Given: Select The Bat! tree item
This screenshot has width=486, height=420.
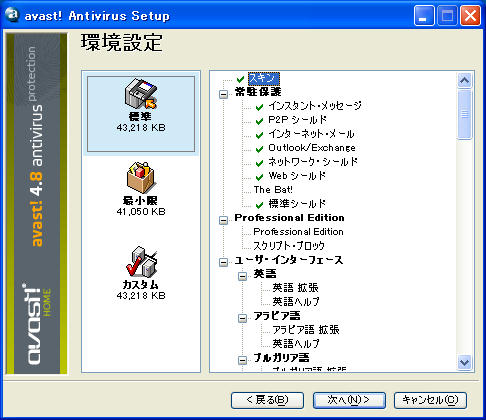Looking at the screenshot, I should pyautogui.click(x=273, y=190).
